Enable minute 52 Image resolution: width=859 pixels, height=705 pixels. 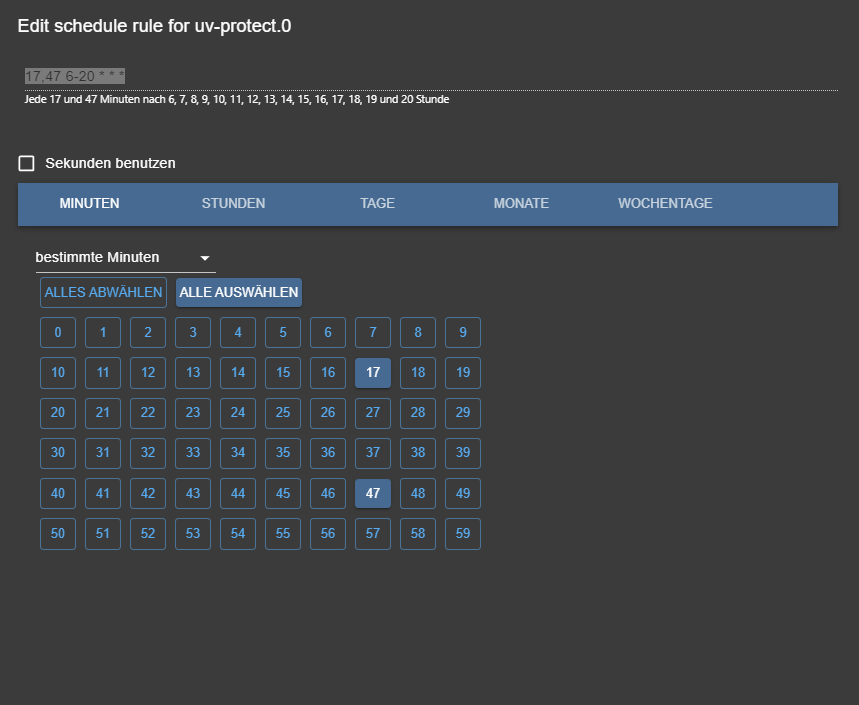point(148,534)
